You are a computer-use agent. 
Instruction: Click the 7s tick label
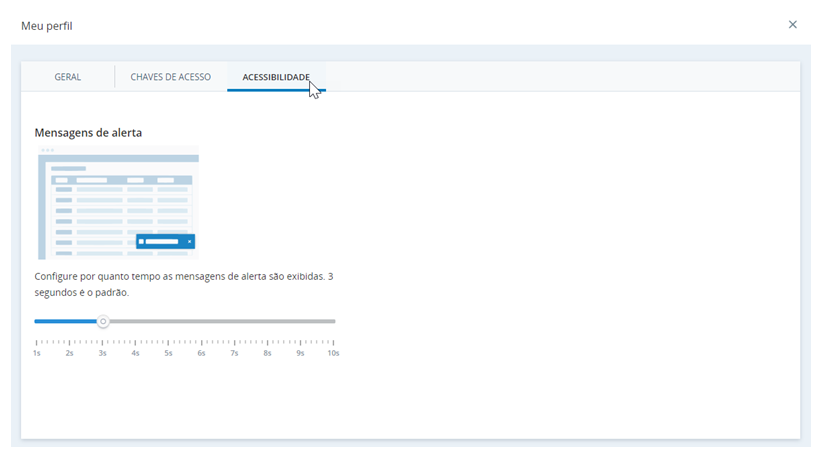tap(234, 353)
